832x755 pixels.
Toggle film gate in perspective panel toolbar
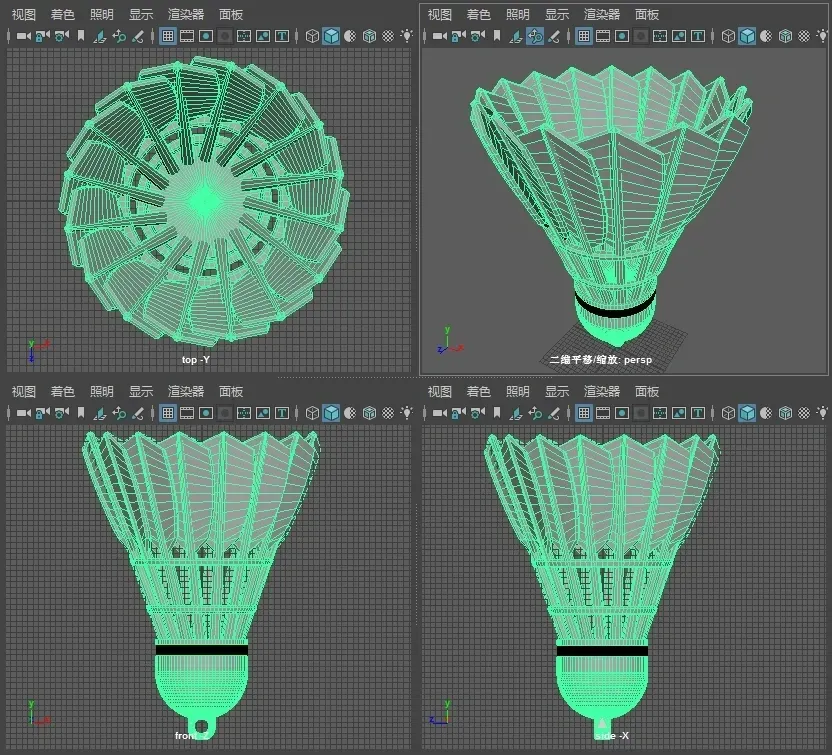tap(603, 36)
